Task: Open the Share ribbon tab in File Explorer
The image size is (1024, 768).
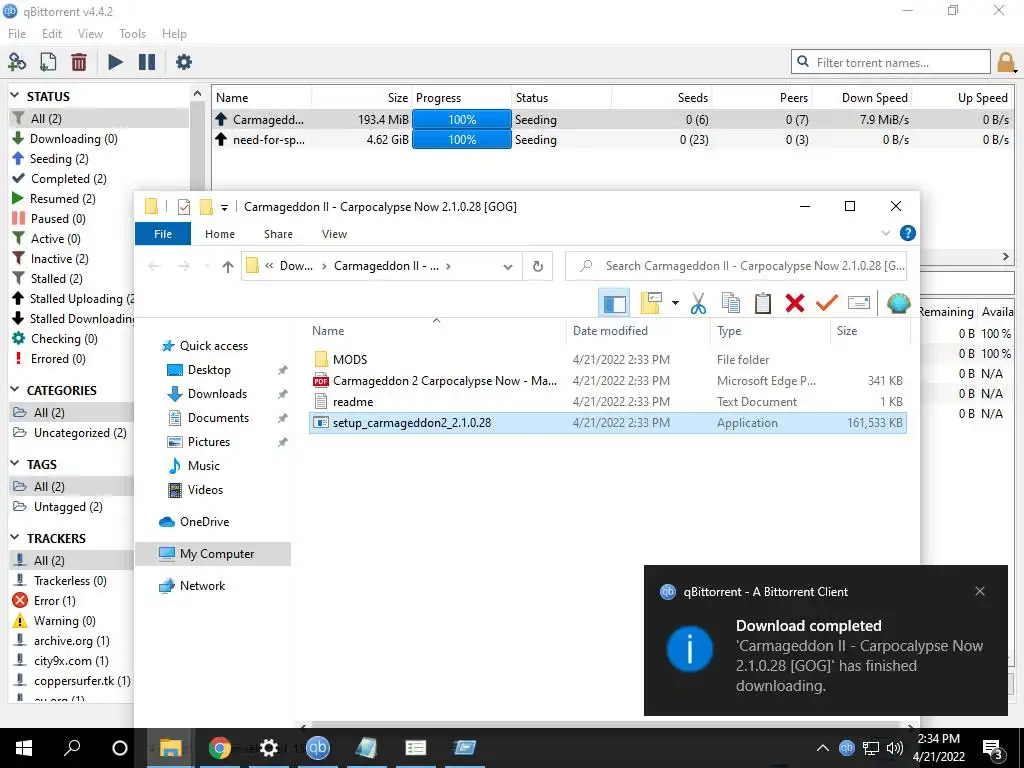Action: click(278, 234)
